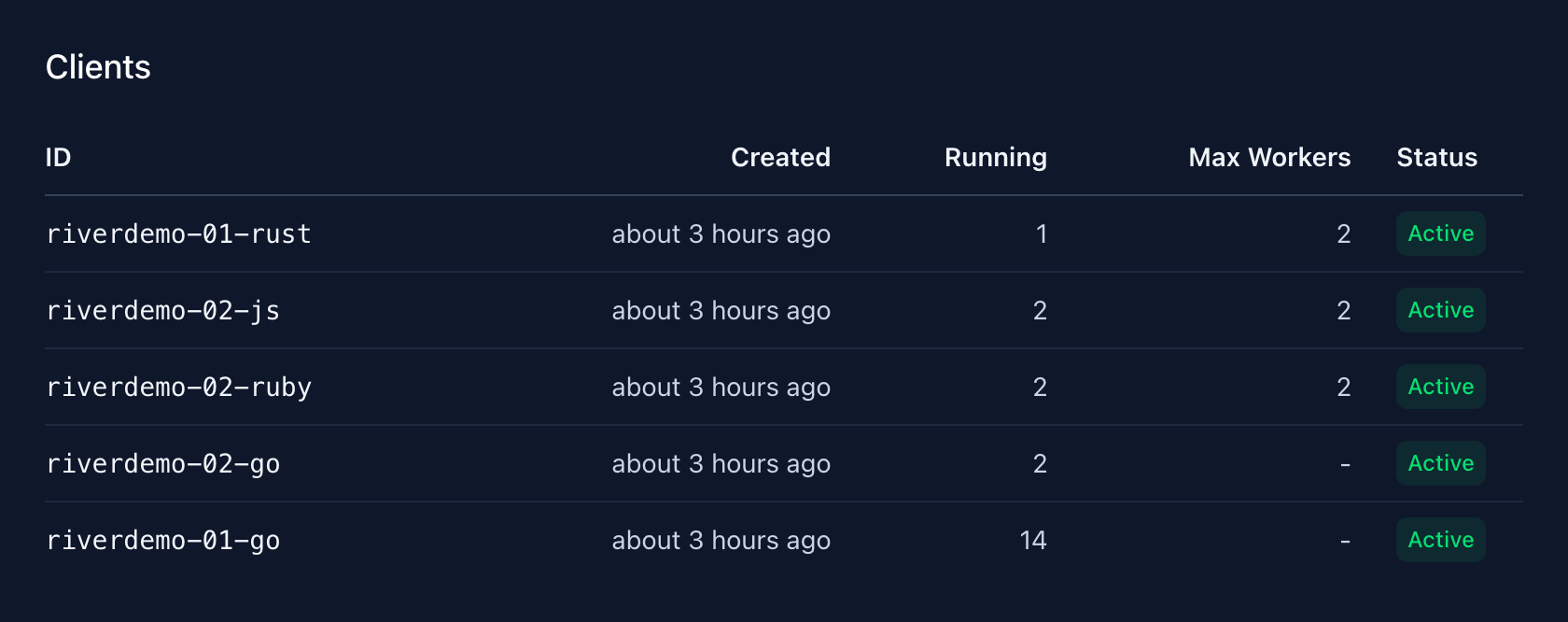Select client riverdemo-02-ruby
1568x622 pixels.
(178, 387)
